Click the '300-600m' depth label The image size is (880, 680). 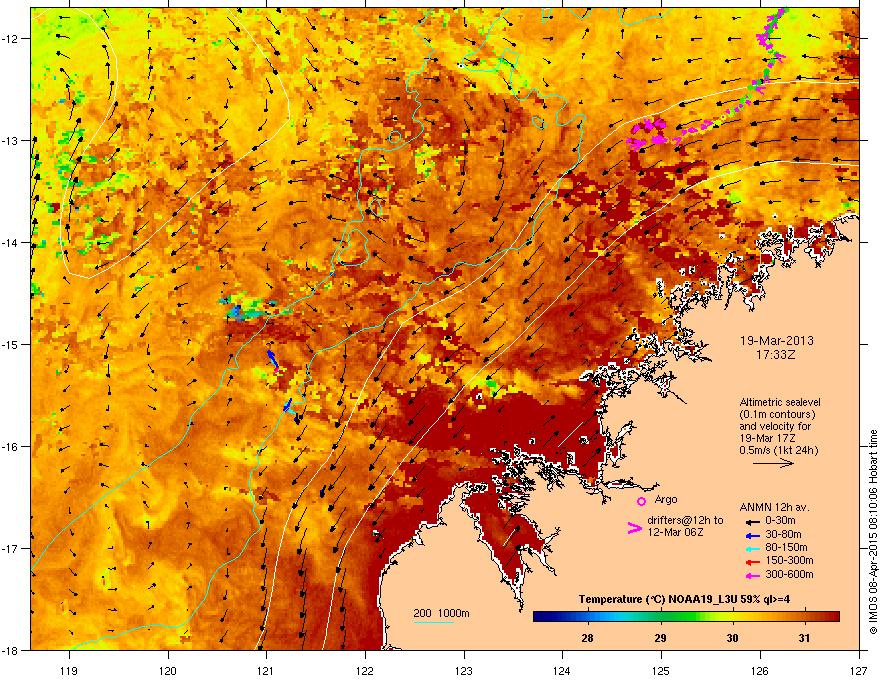[x=789, y=575]
